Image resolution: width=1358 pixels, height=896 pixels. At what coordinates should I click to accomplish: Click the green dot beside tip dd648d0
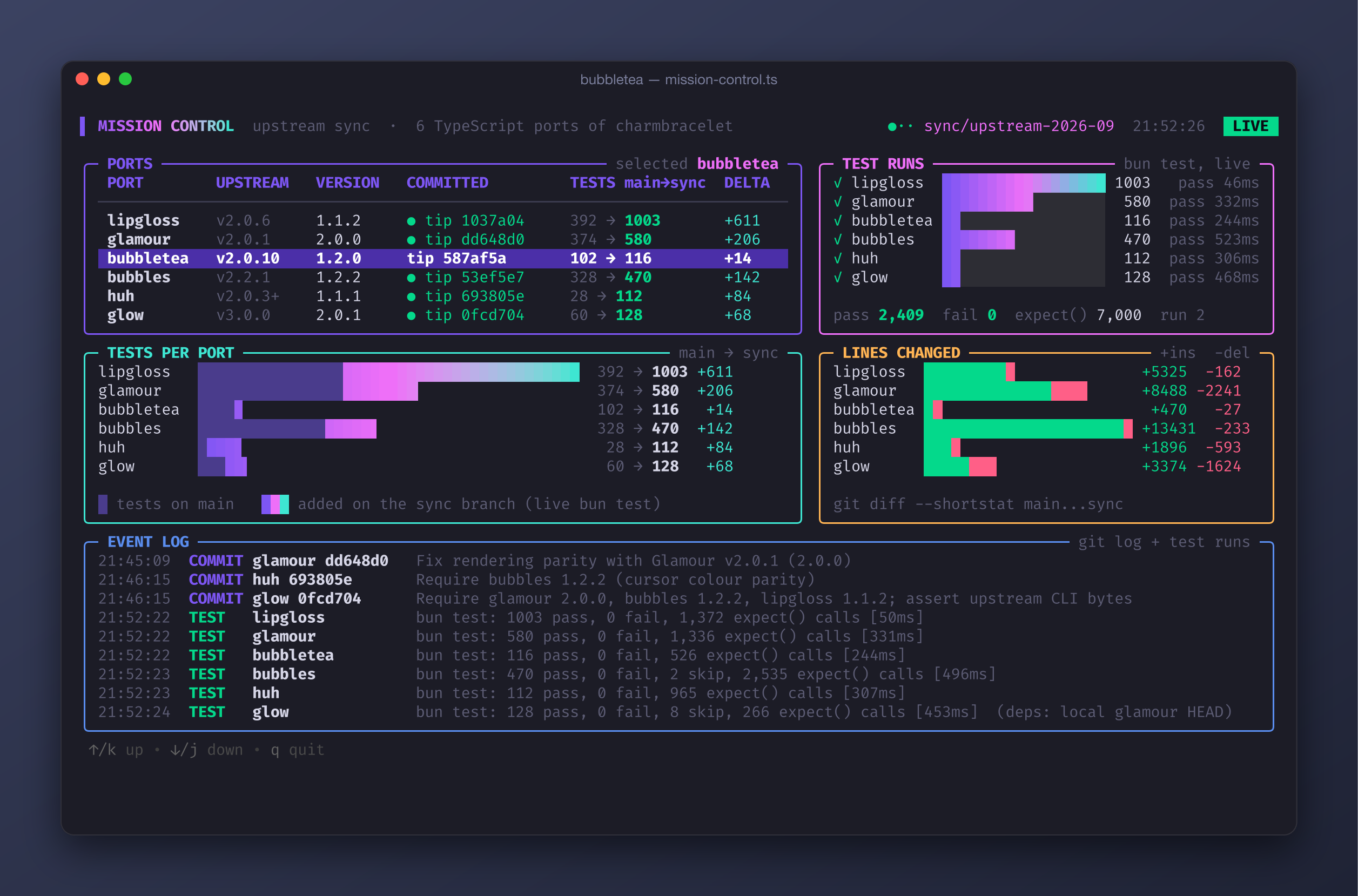click(x=411, y=240)
